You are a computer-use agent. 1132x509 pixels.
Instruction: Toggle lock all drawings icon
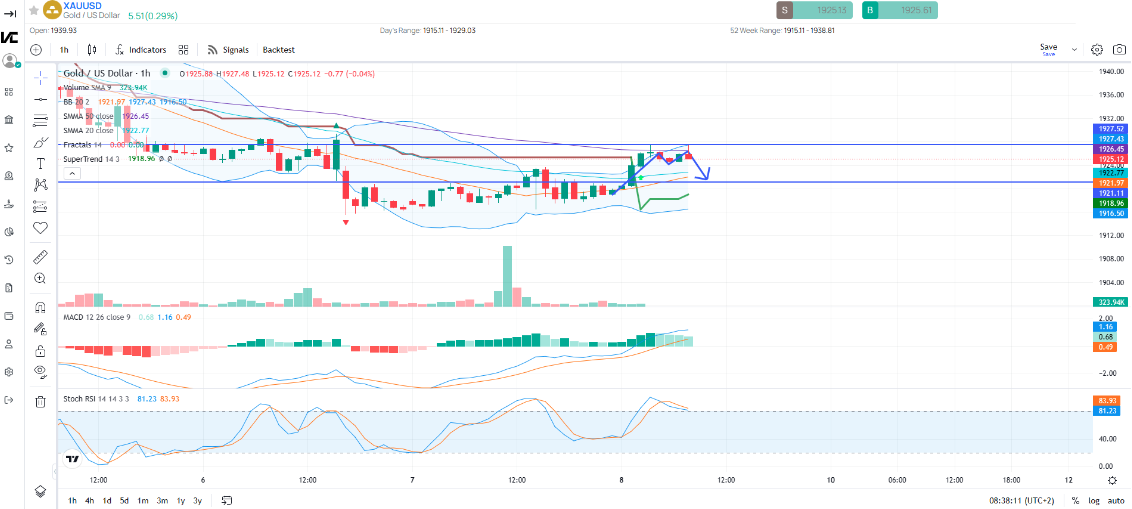click(40, 350)
